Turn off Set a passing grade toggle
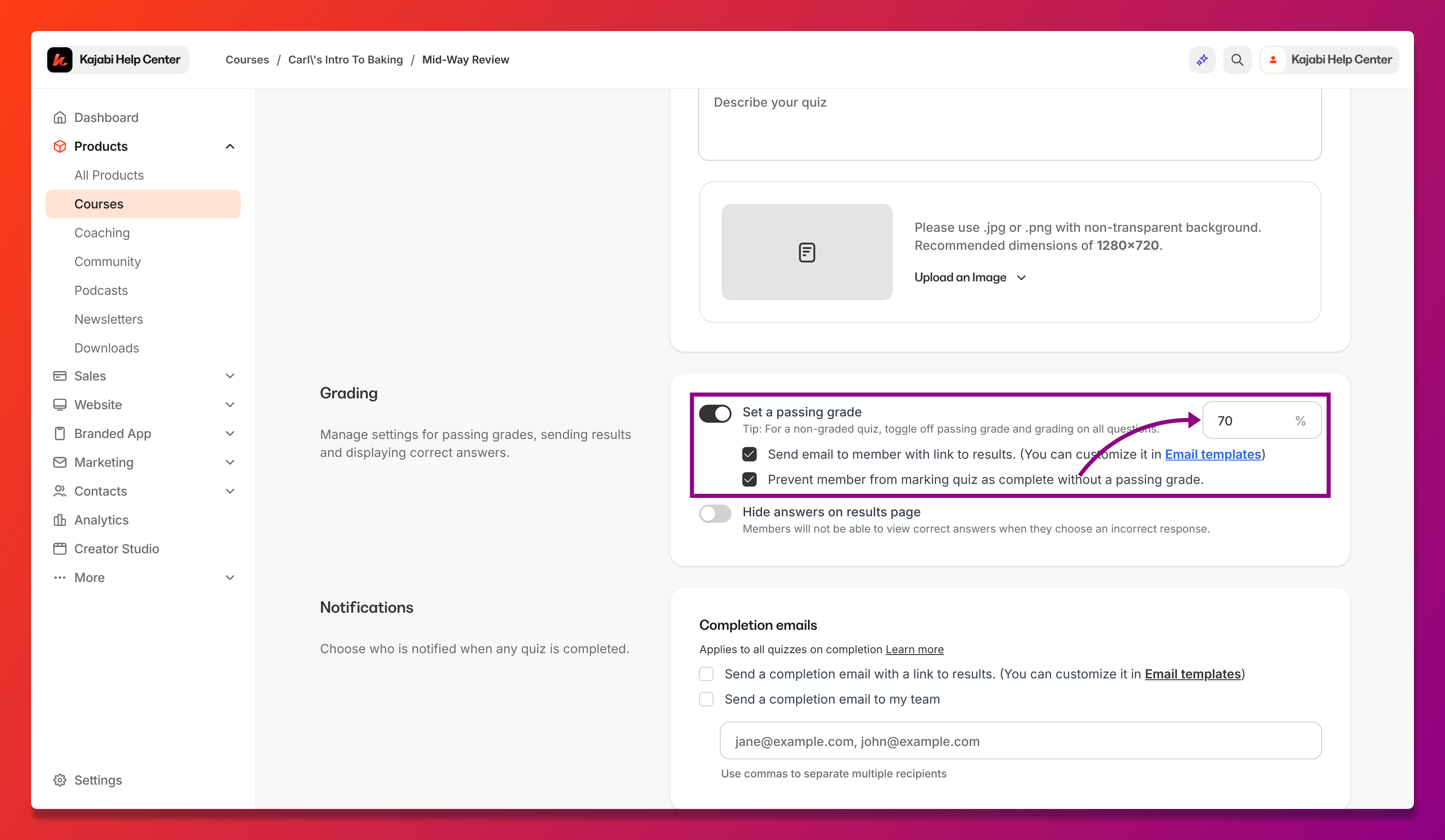 point(715,413)
